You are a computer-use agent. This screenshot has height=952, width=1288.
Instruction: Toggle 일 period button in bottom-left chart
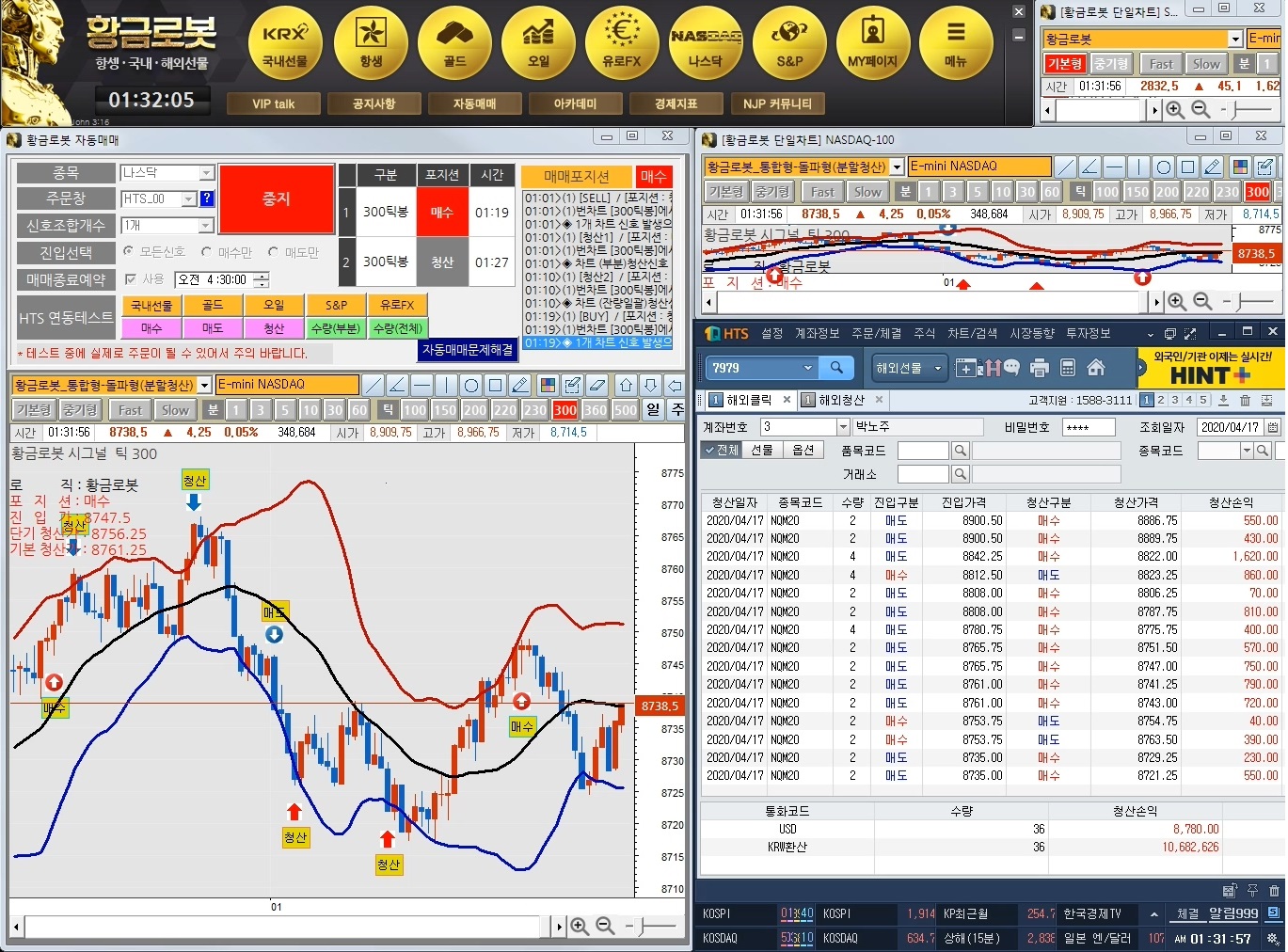[x=653, y=410]
